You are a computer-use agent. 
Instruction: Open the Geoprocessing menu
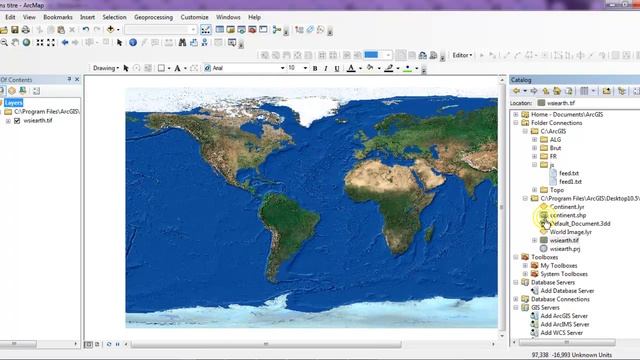click(153, 17)
